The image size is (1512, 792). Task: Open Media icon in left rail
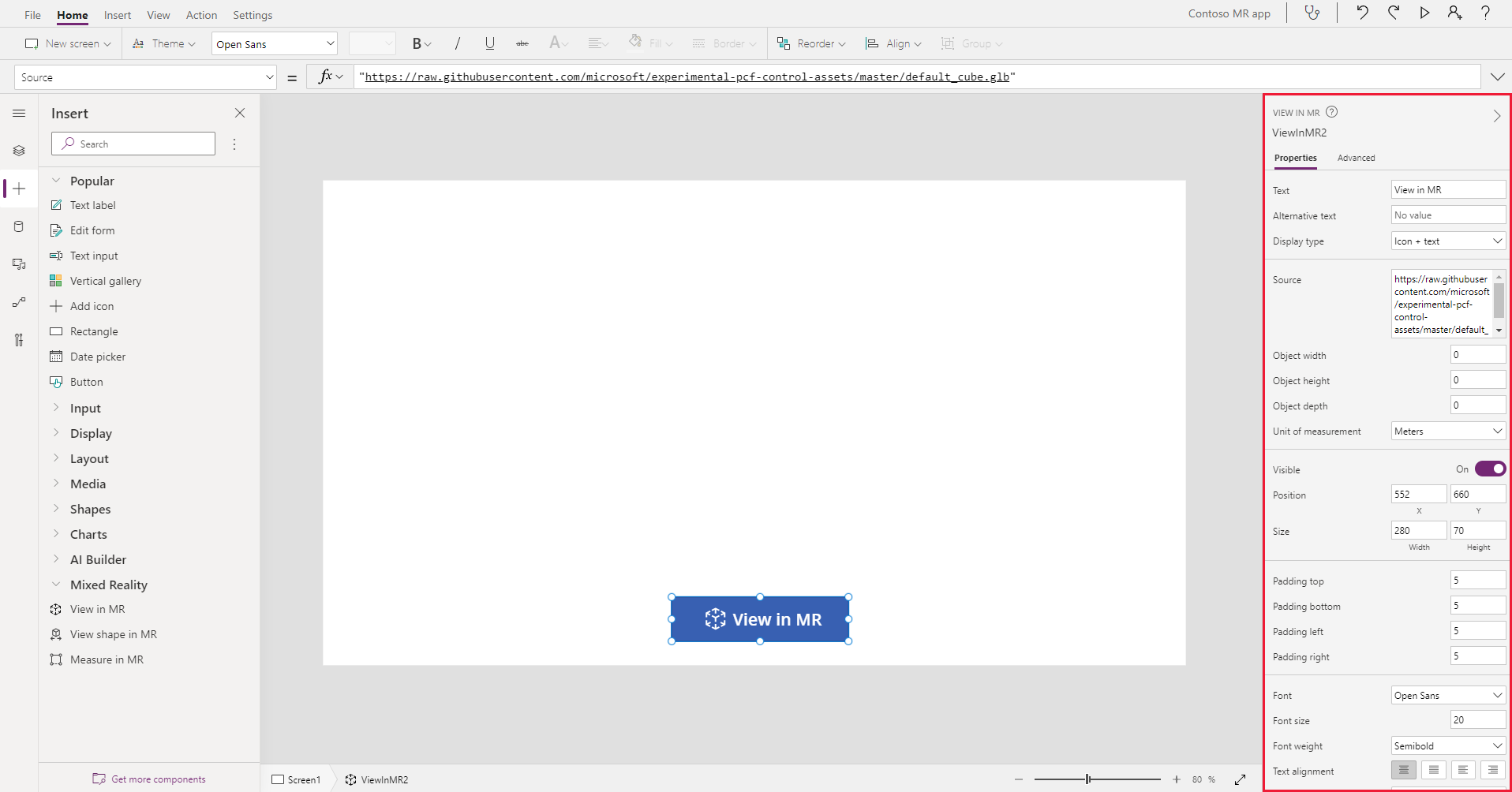coord(19,264)
